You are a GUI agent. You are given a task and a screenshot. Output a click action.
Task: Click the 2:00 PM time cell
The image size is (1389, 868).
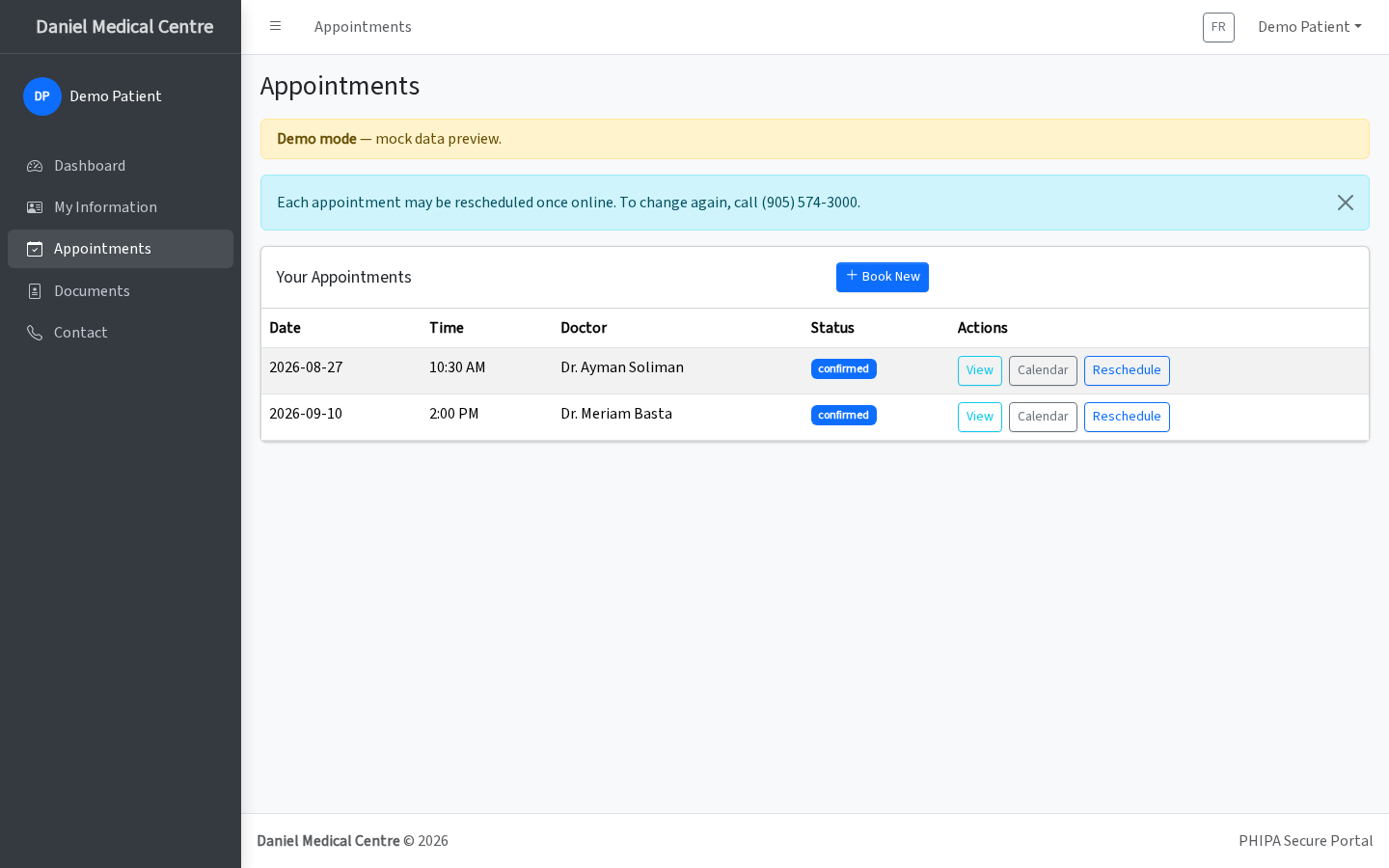(x=454, y=414)
